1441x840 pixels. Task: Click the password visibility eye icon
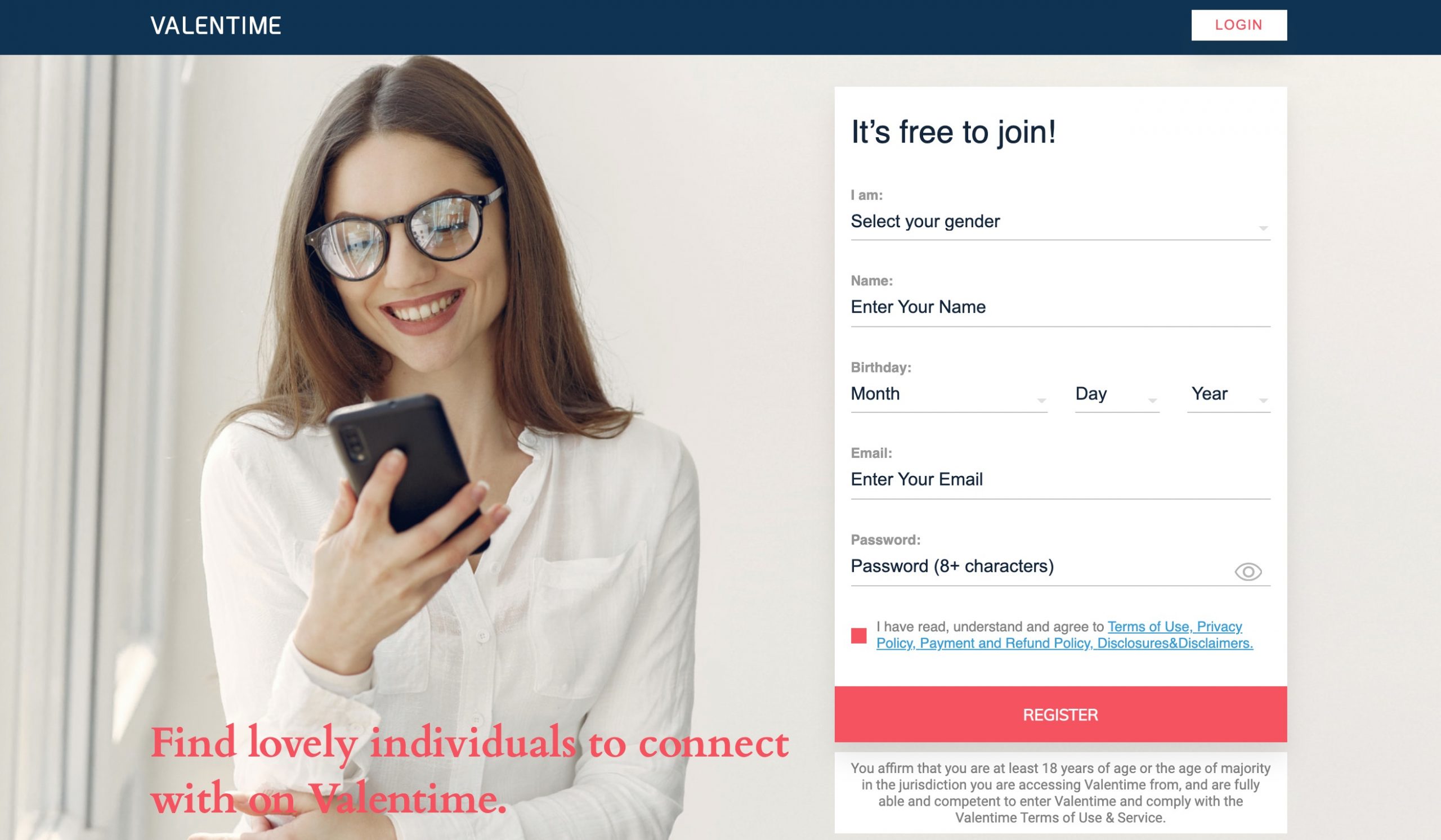click(x=1249, y=571)
